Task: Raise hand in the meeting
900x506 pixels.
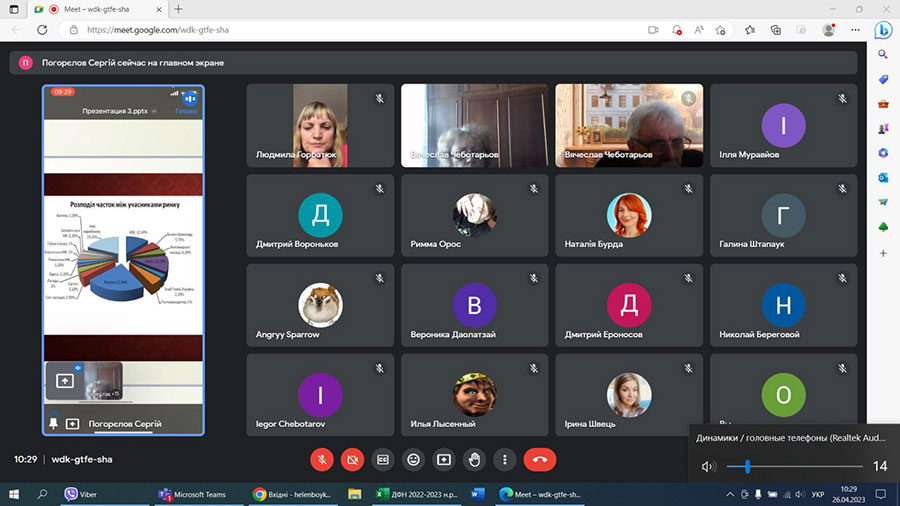Action: 474,460
